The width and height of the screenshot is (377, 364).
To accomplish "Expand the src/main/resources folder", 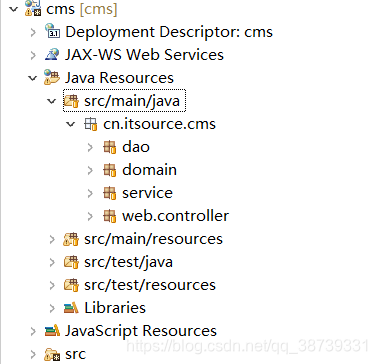I will [x=52, y=239].
